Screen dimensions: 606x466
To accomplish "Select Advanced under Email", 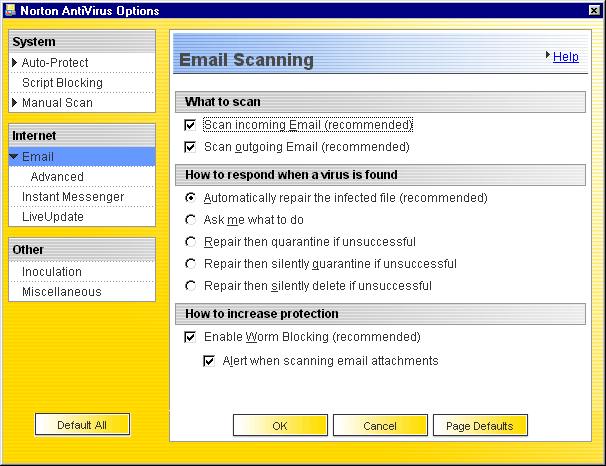I will pyautogui.click(x=57, y=177).
